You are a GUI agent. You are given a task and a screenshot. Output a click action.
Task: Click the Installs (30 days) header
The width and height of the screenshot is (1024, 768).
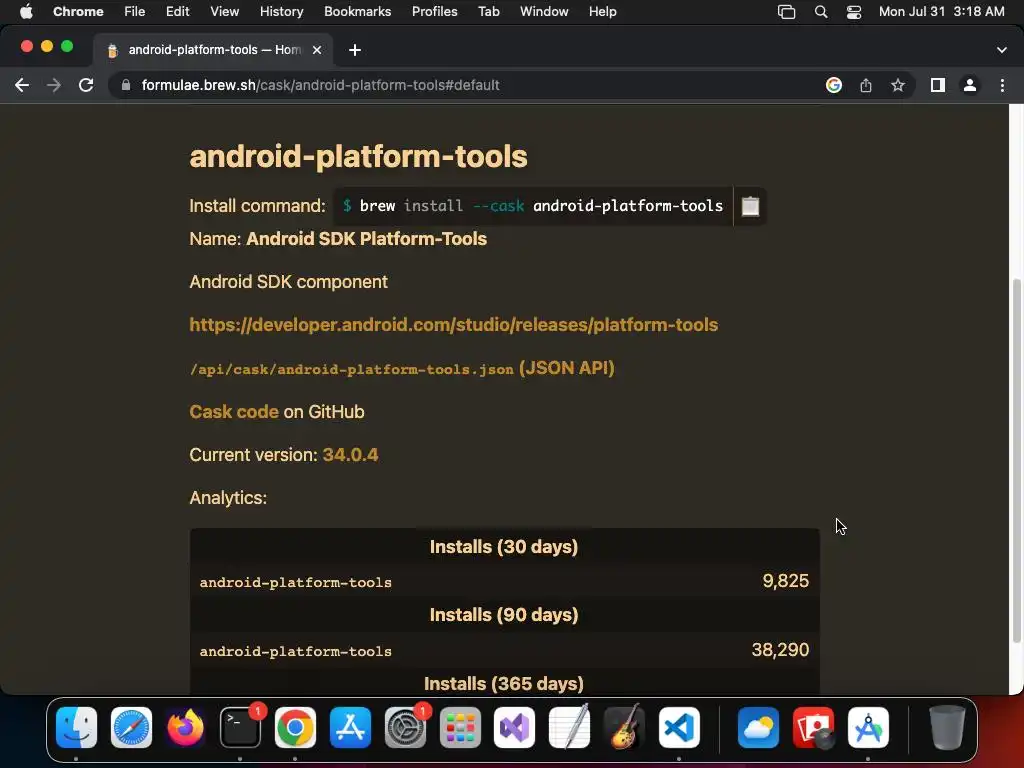504,547
